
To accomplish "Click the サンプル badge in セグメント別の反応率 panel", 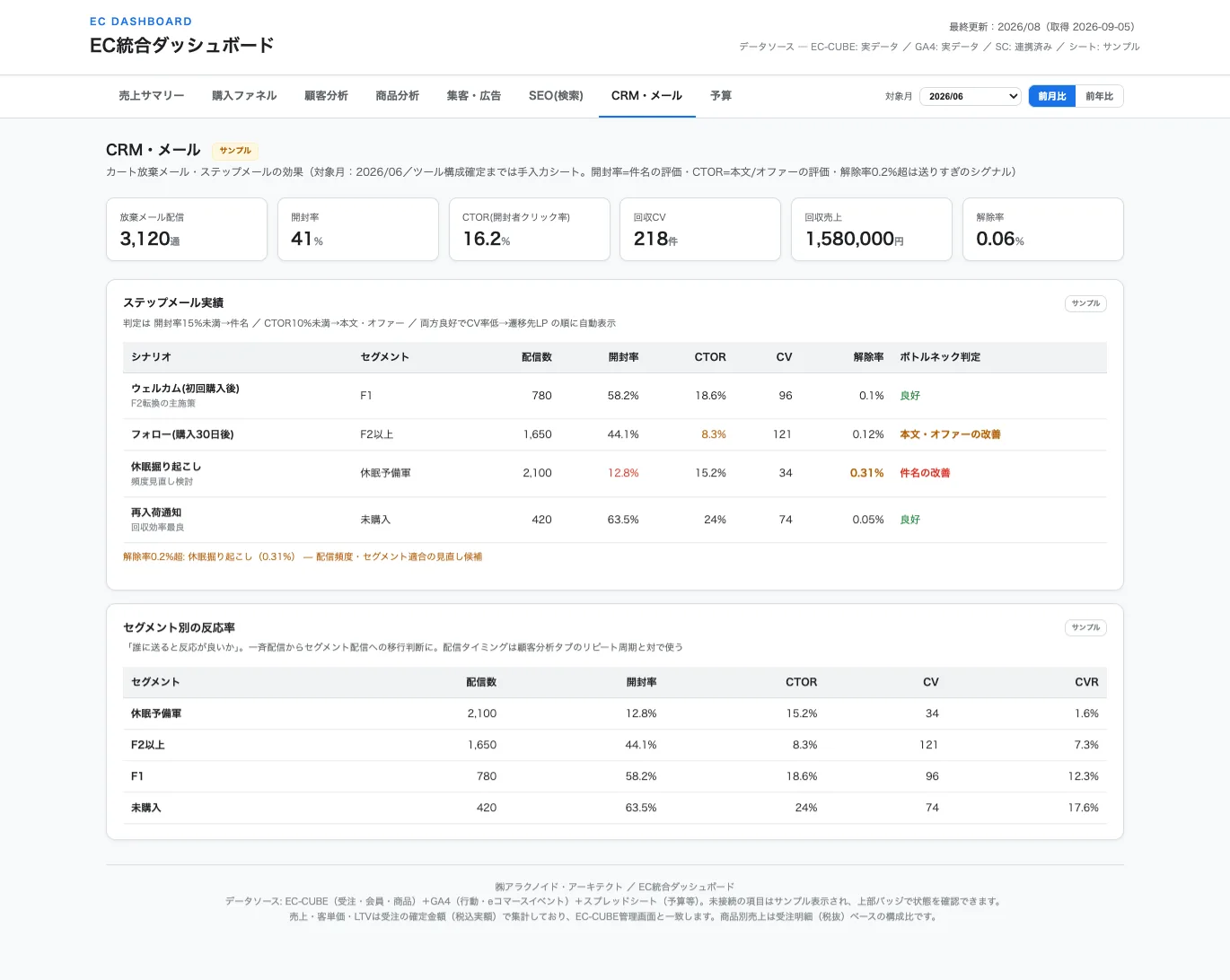I will 1085,627.
